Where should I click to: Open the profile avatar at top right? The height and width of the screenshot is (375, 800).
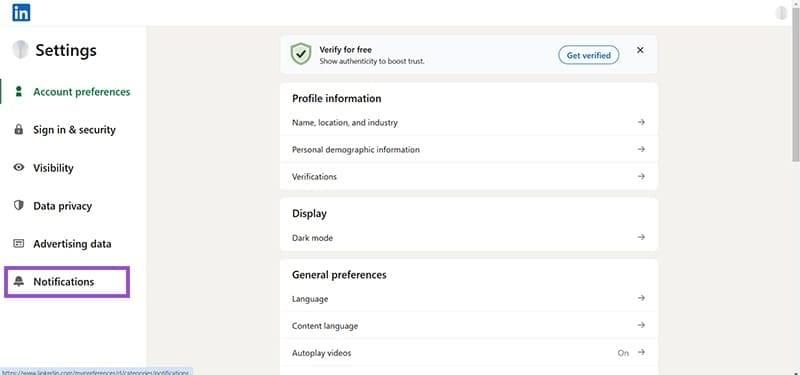click(781, 13)
